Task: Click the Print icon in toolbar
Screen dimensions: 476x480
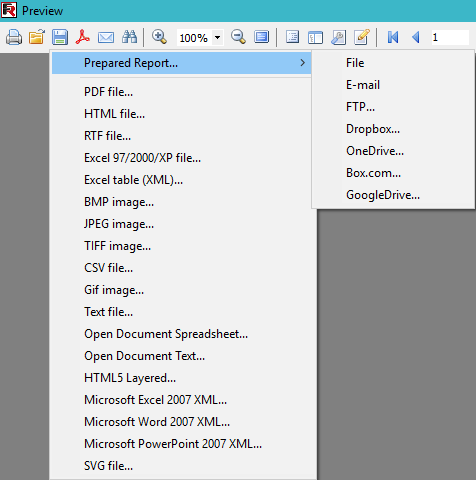Action: click(x=14, y=37)
